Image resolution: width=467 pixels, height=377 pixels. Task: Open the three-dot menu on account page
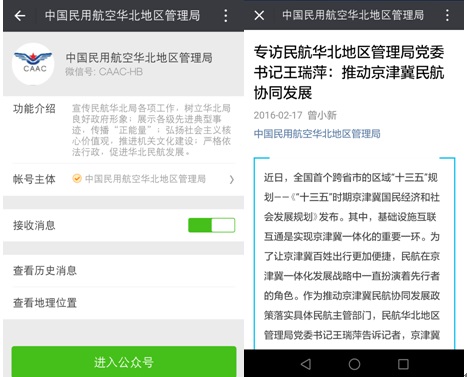226,16
